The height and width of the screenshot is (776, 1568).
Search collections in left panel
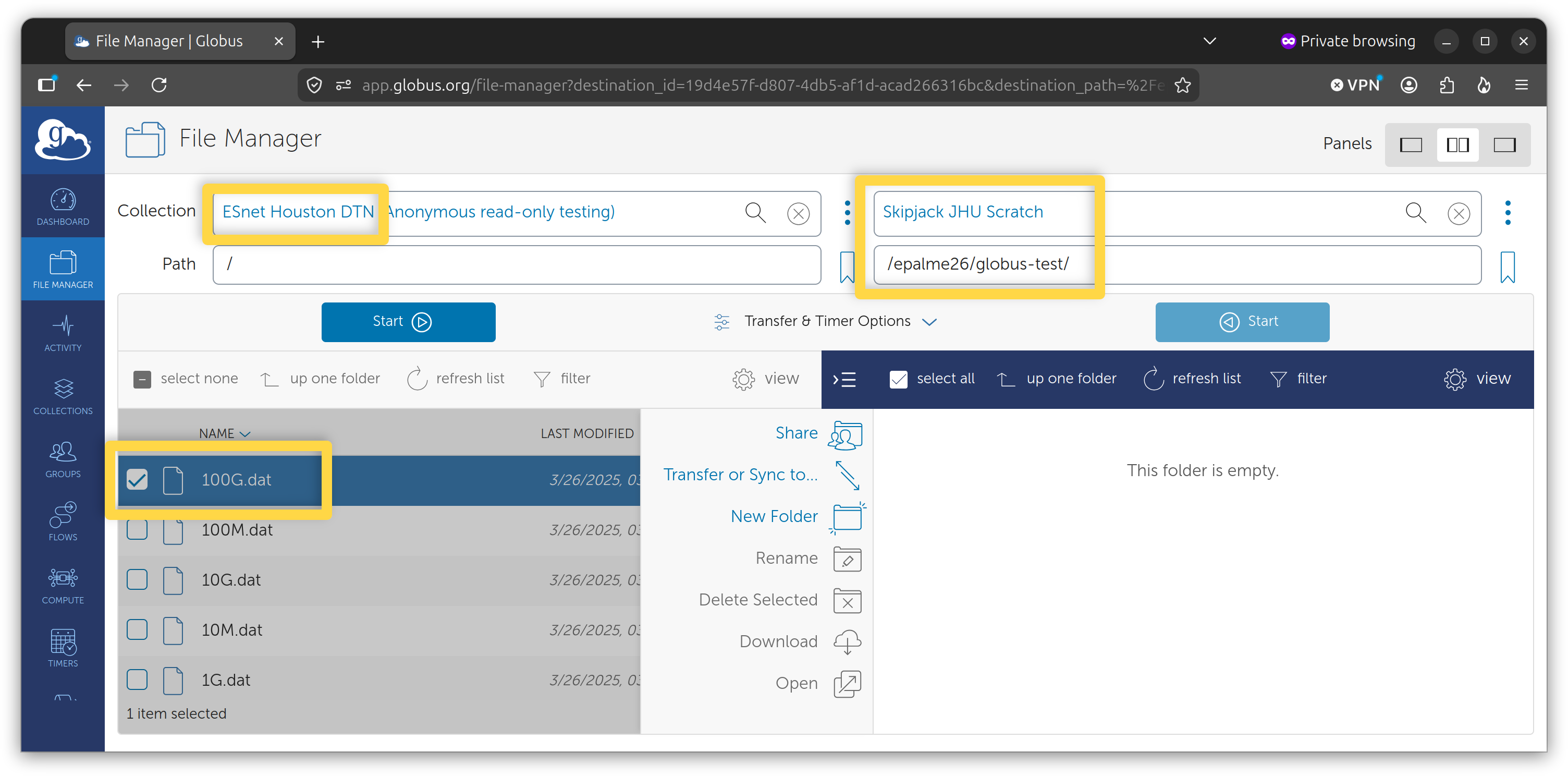[x=755, y=213]
